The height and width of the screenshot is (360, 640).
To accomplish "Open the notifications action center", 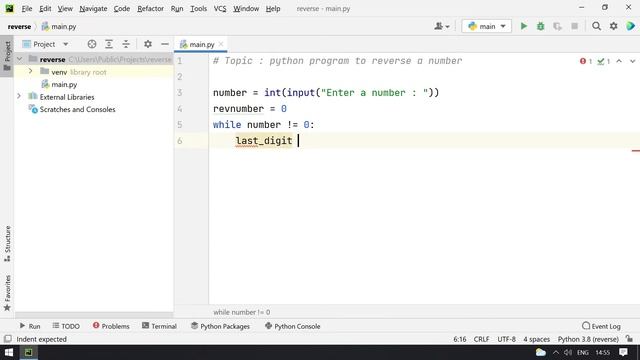I will 623,352.
